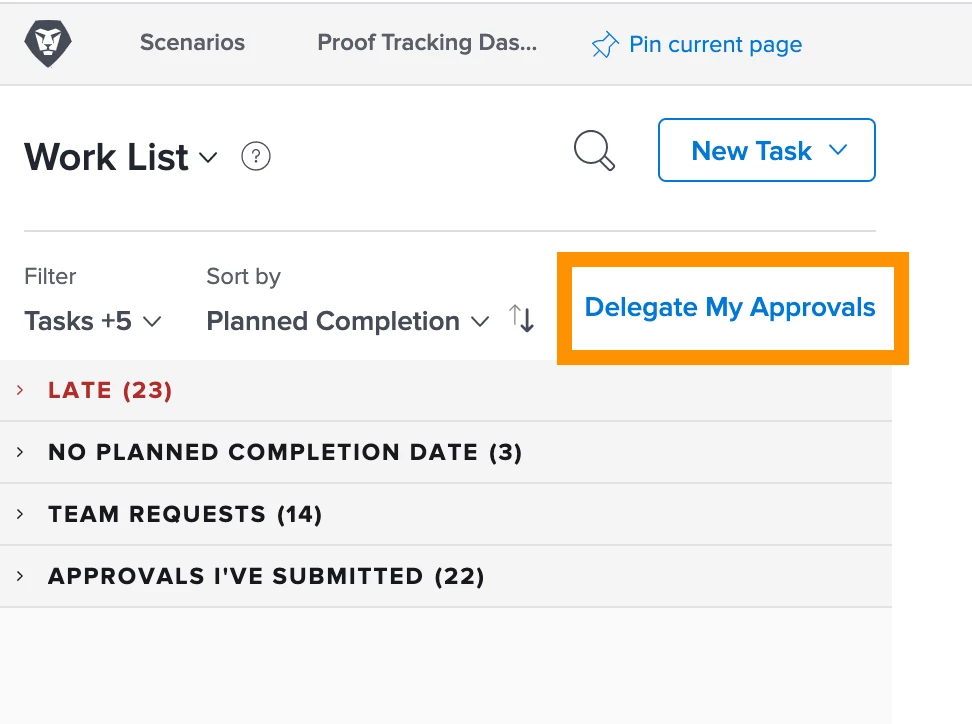Open the Planned Completion sort dropdown
The image size is (972, 724).
(348, 321)
